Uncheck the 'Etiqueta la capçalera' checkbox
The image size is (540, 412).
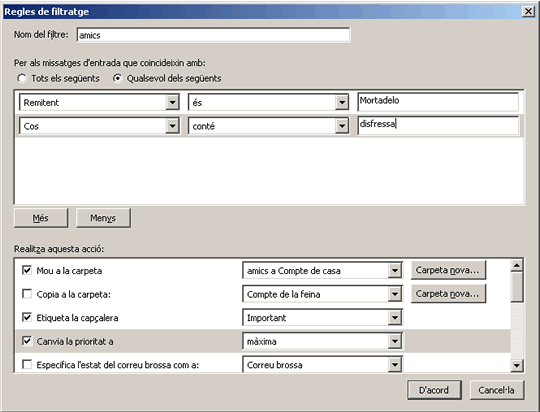27,317
